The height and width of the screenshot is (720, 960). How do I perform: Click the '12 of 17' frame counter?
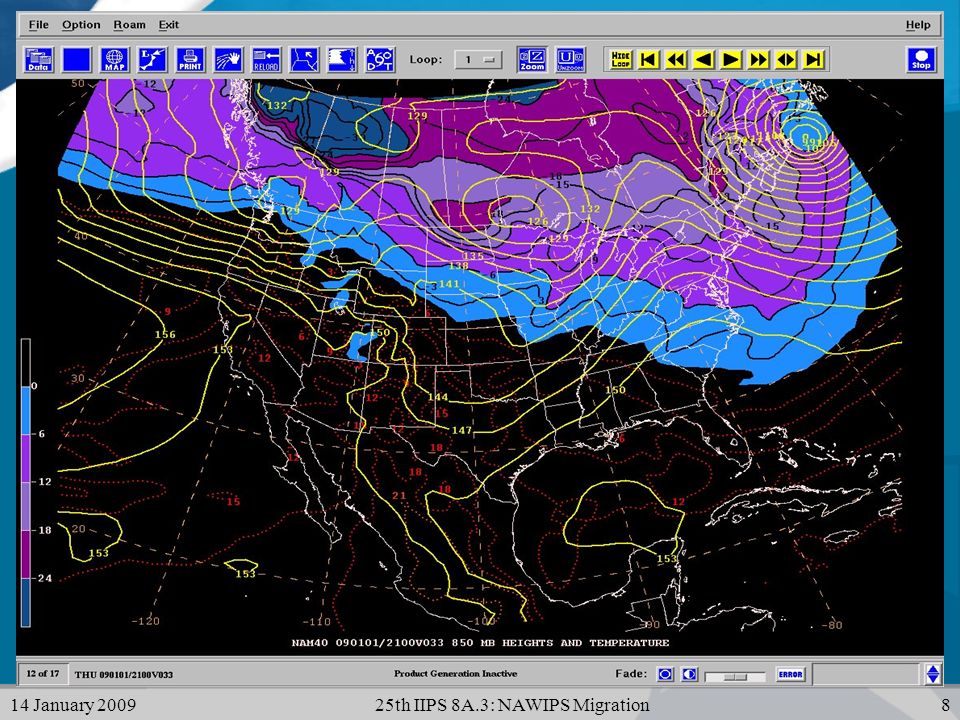[42, 674]
